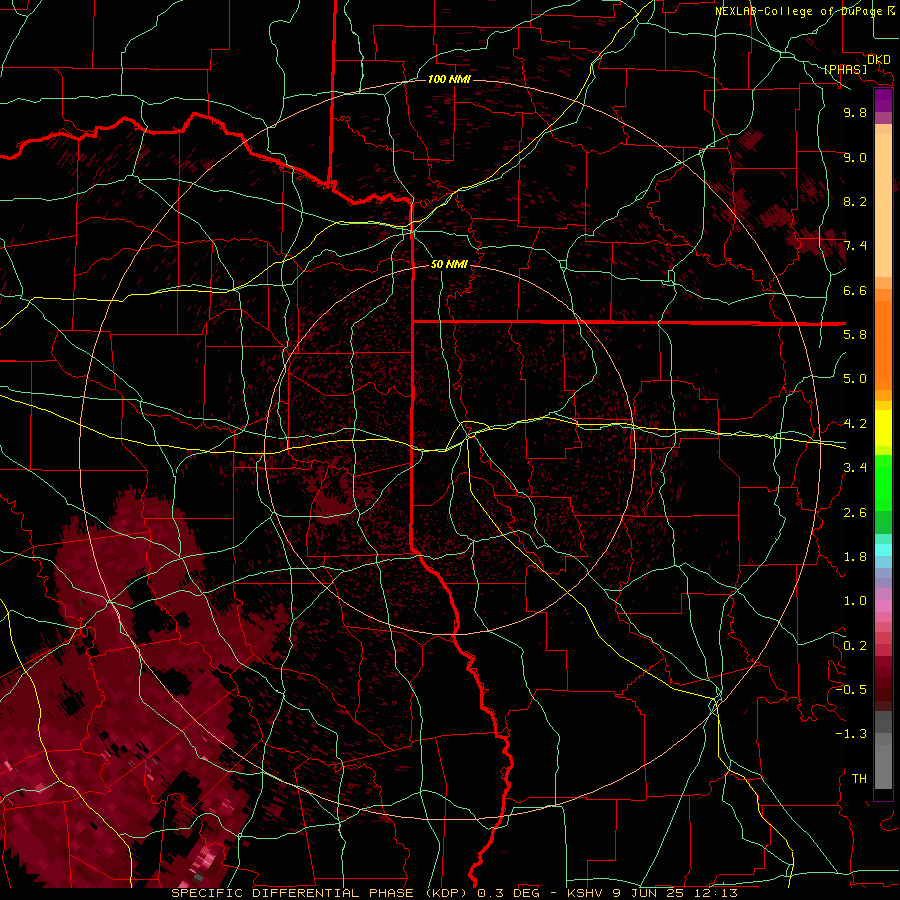Click the bright green segment of the color bar
The width and height of the screenshot is (900, 900).
pos(883,483)
